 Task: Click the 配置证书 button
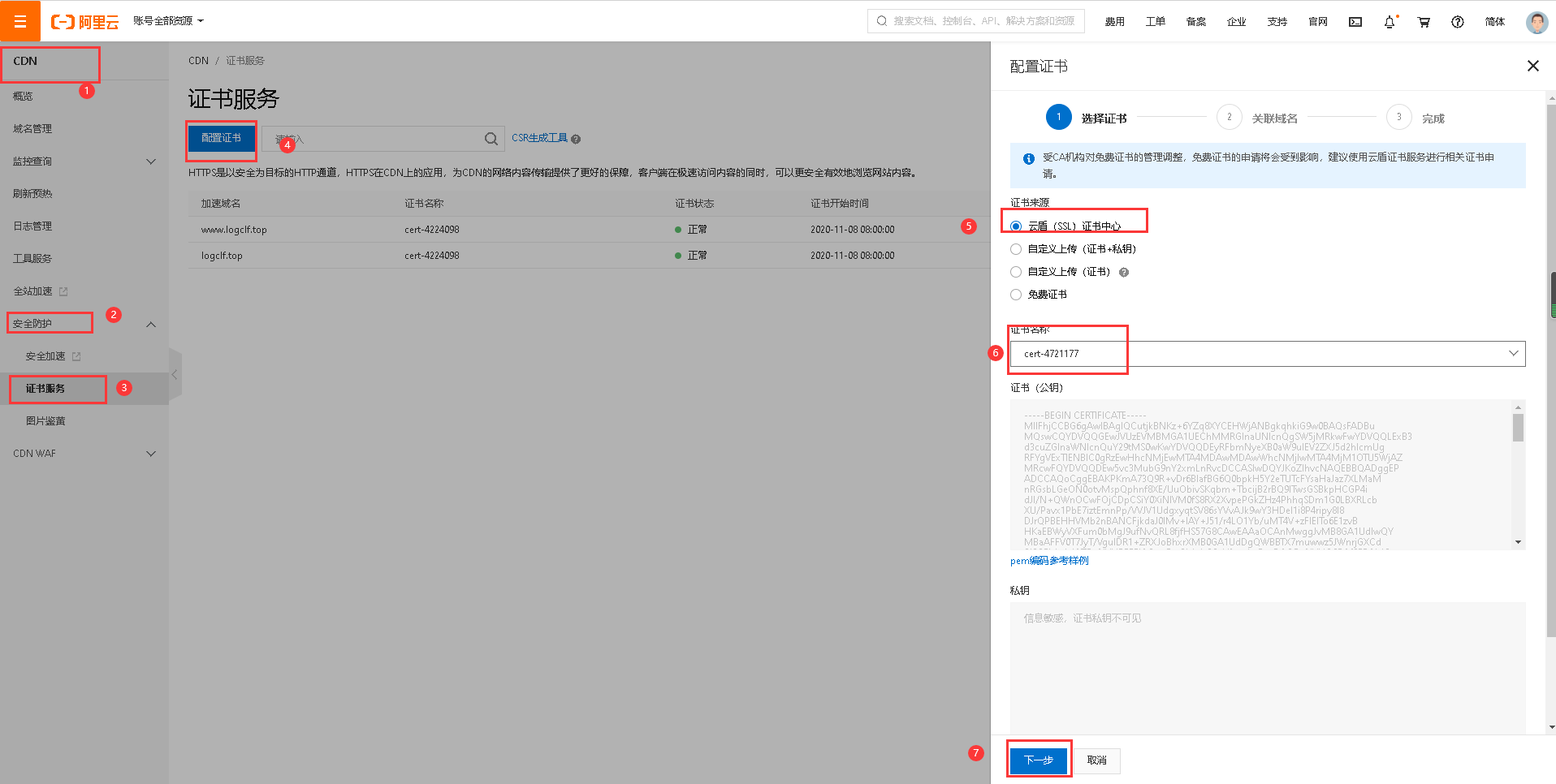tap(222, 139)
